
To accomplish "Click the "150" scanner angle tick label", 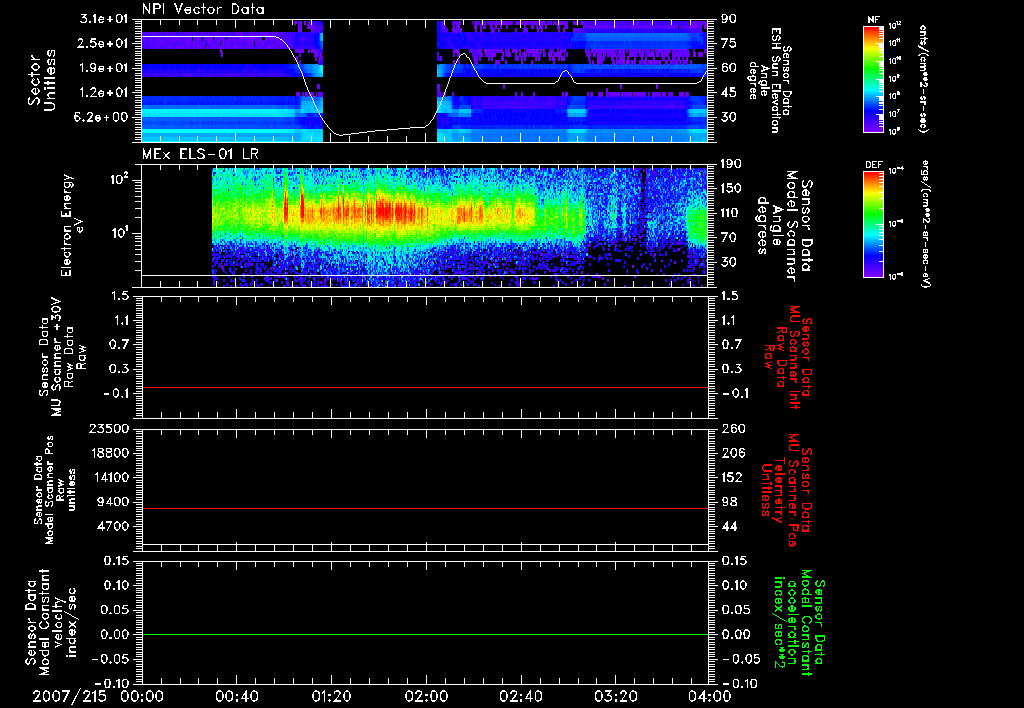I will tap(731, 188).
